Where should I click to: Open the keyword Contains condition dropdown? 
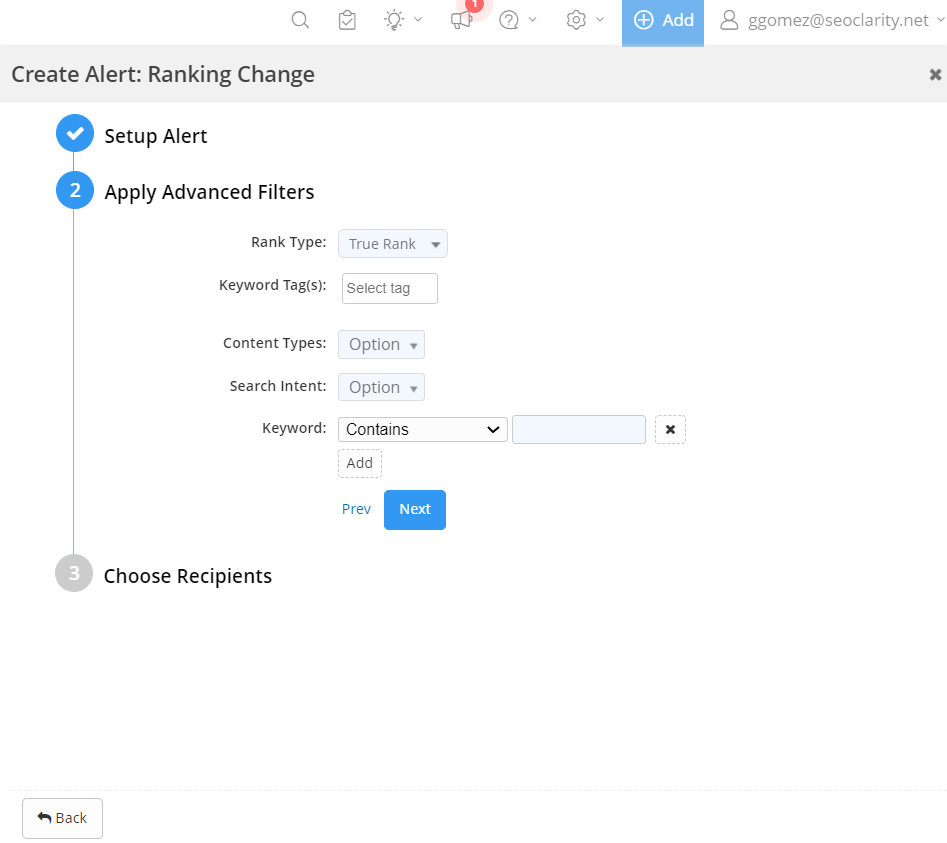[x=422, y=429]
